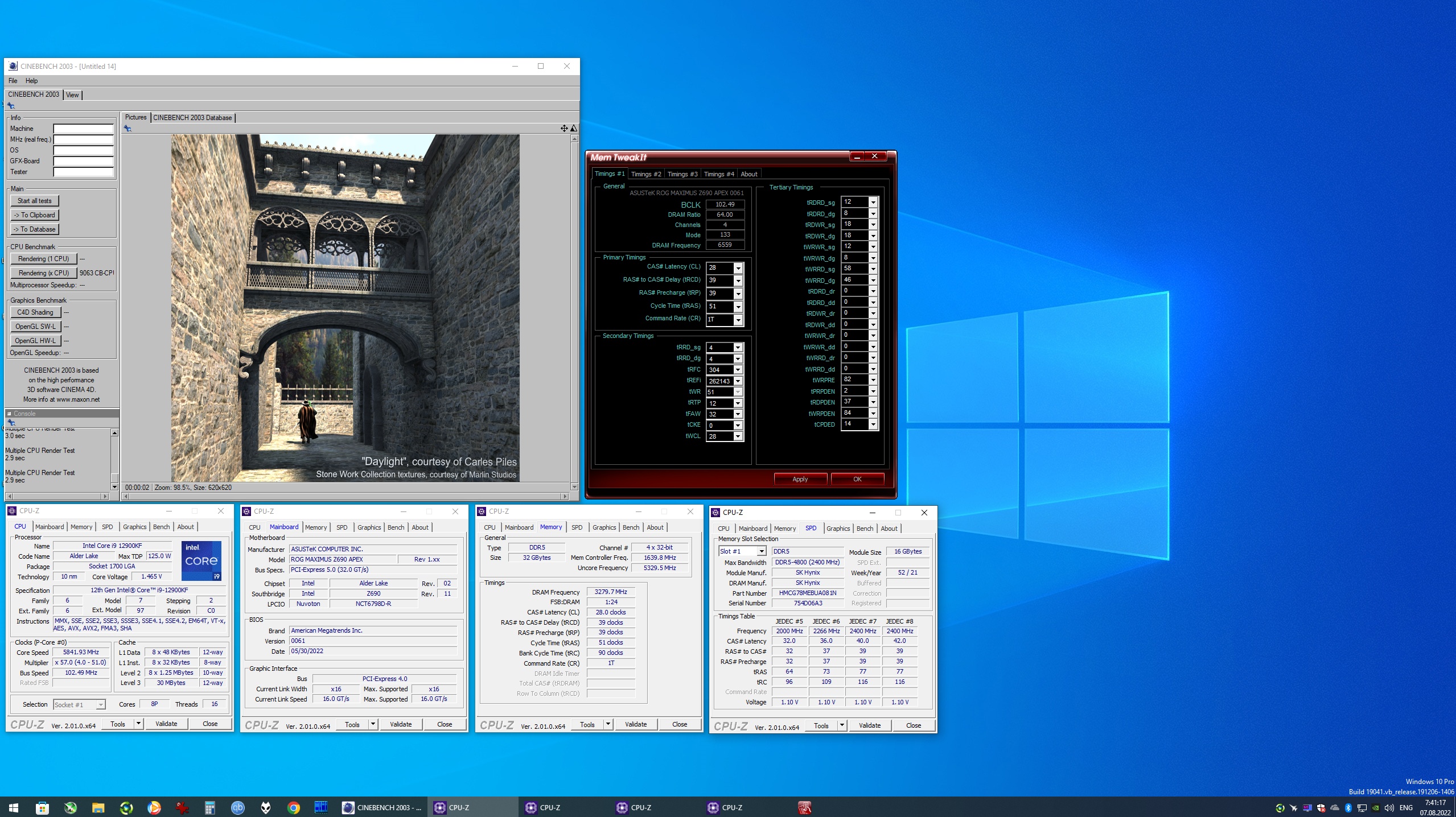The height and width of the screenshot is (817, 1456).
Task: Click the move/pan icon above Cinebench picture
Action: click(x=564, y=129)
